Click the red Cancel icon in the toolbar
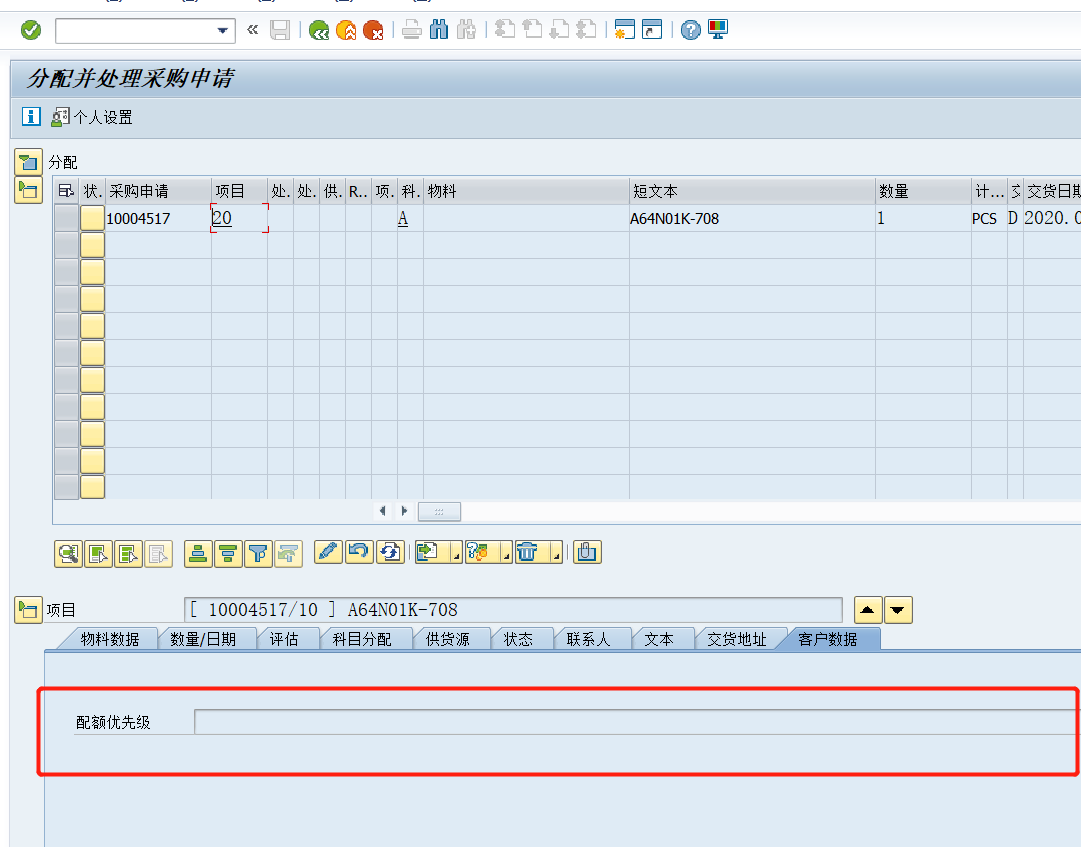1081x847 pixels. tap(375, 29)
